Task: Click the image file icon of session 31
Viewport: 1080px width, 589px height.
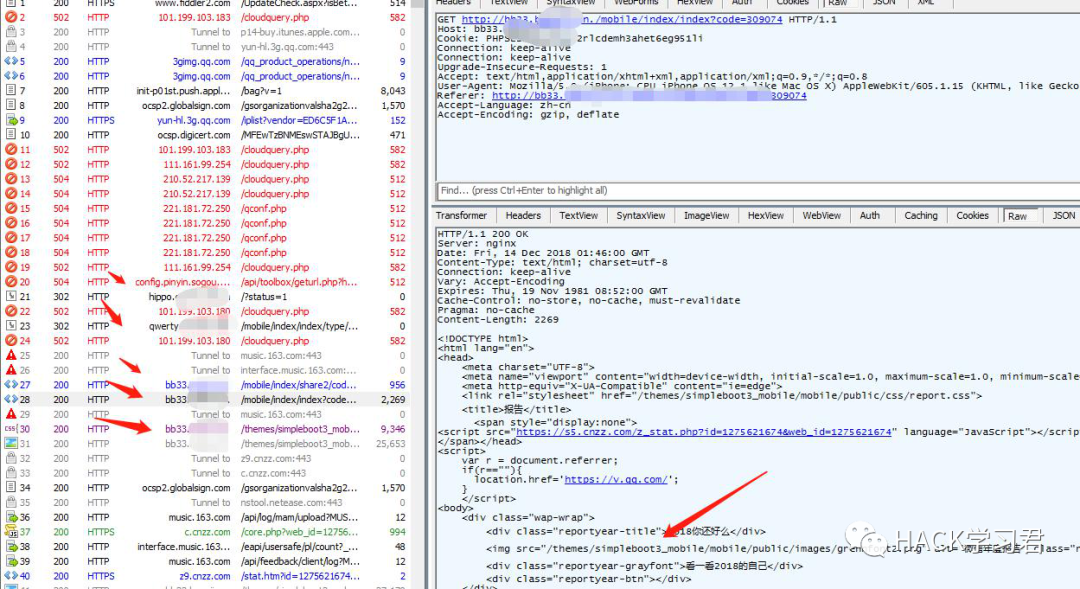Action: tap(11, 444)
